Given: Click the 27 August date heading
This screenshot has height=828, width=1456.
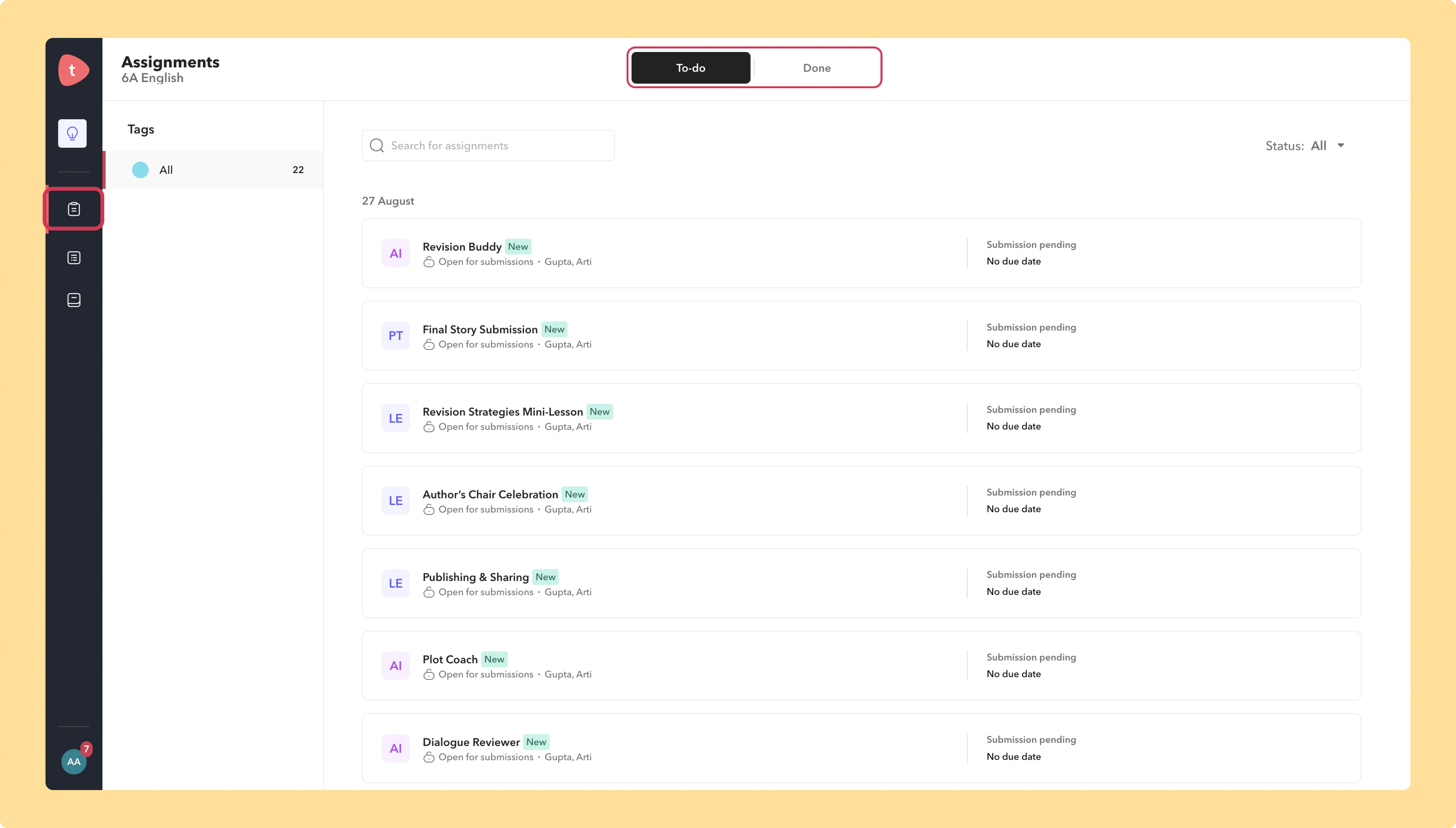Looking at the screenshot, I should point(388,201).
